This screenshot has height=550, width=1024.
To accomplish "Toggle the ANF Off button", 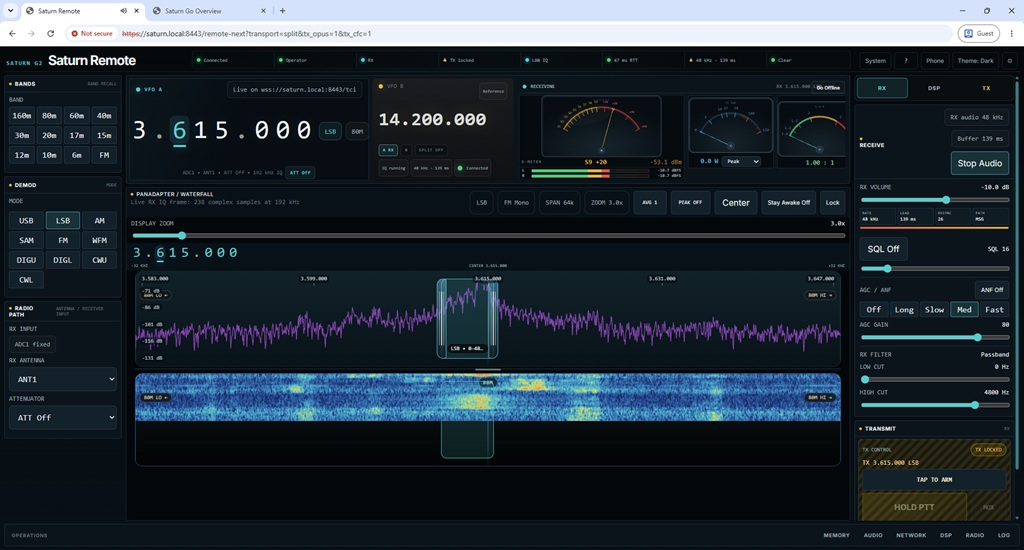I will tap(991, 290).
